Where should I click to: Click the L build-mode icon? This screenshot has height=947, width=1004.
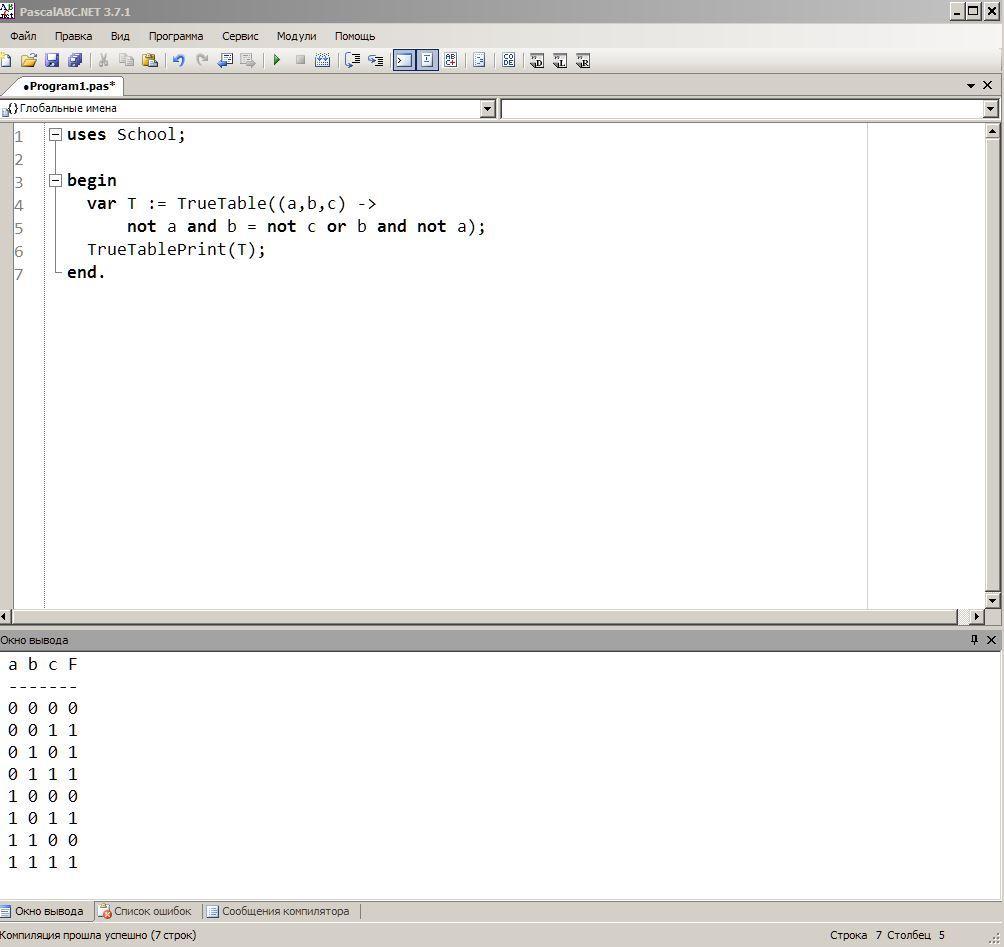560,61
